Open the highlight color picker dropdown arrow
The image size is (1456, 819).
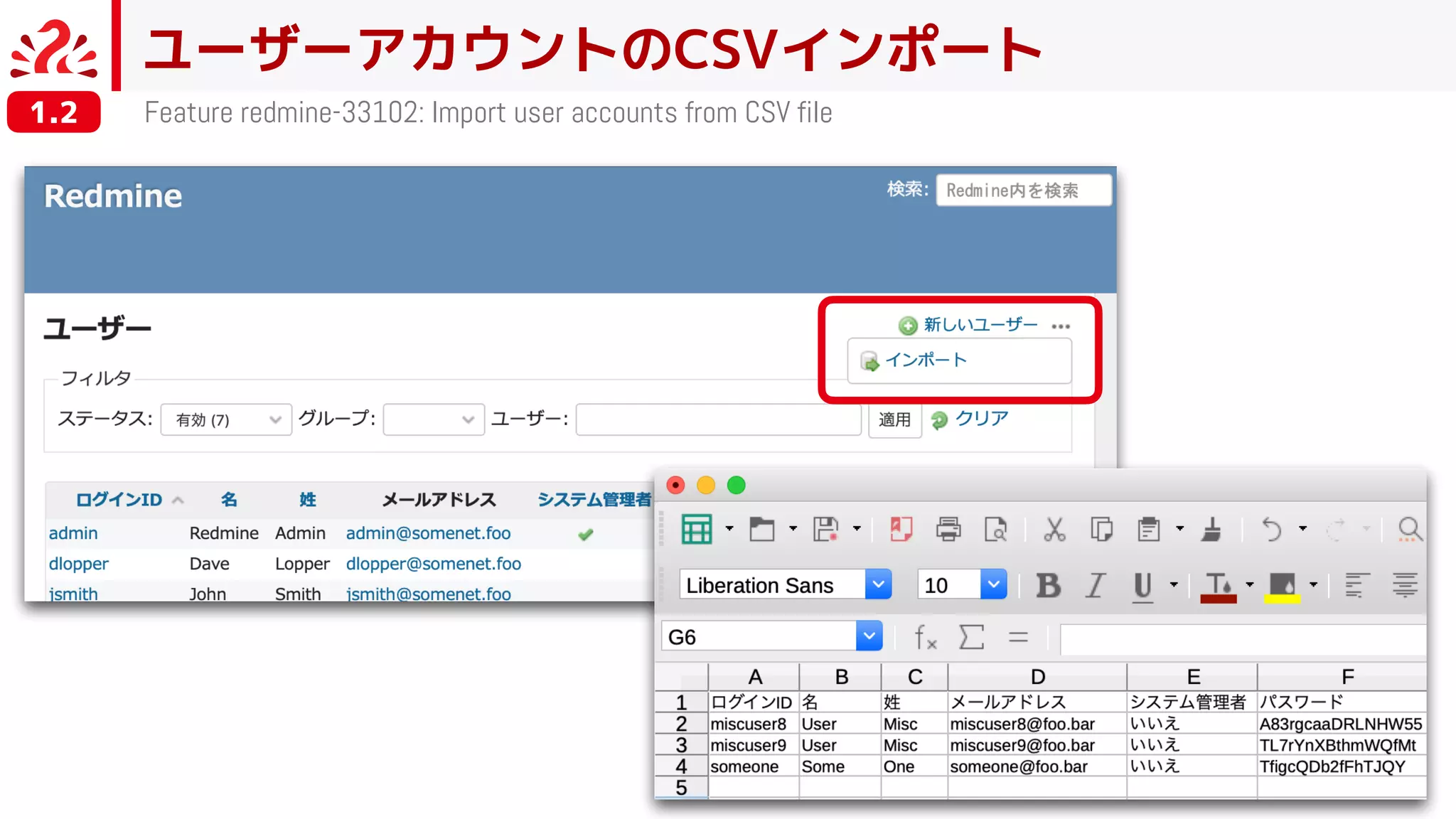tap(1313, 585)
